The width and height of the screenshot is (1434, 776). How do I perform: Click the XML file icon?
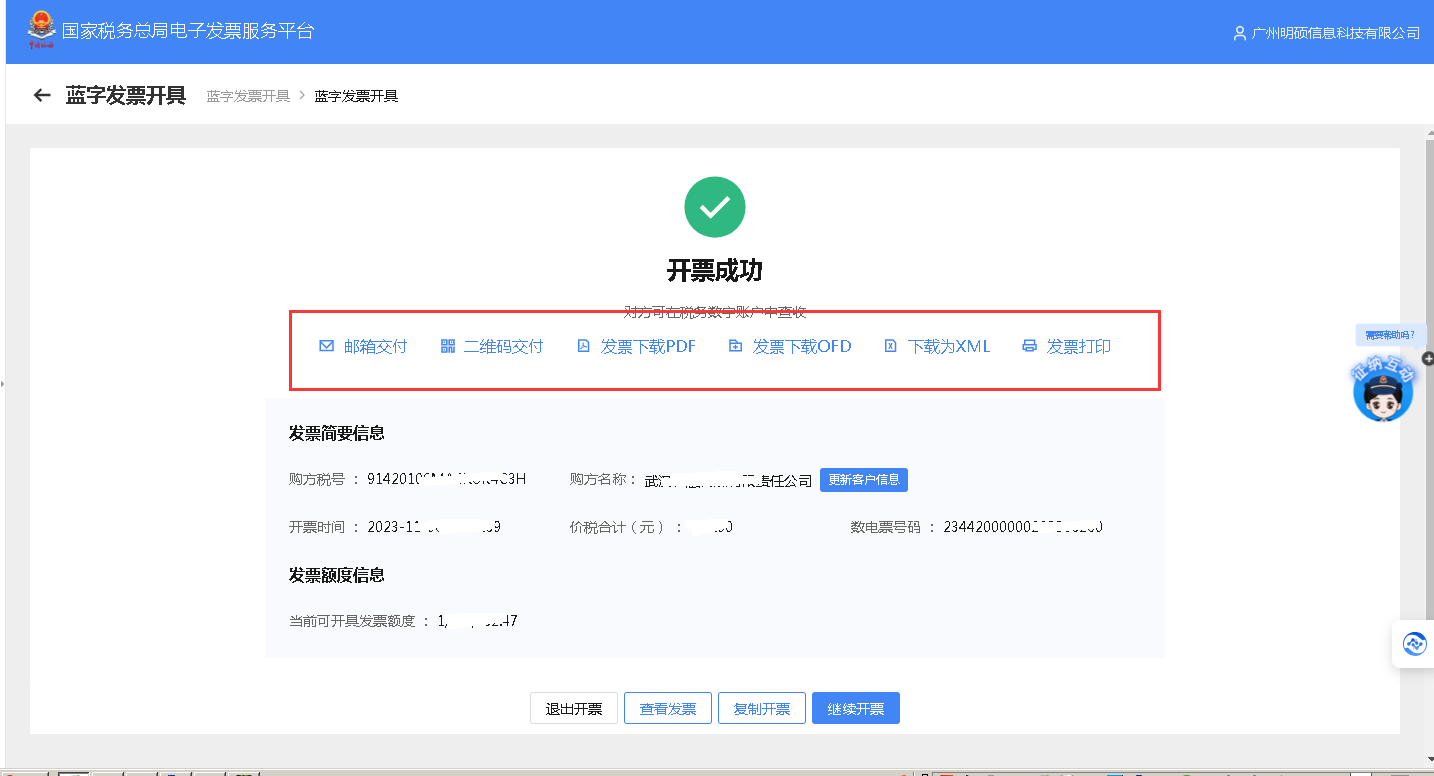click(x=891, y=347)
